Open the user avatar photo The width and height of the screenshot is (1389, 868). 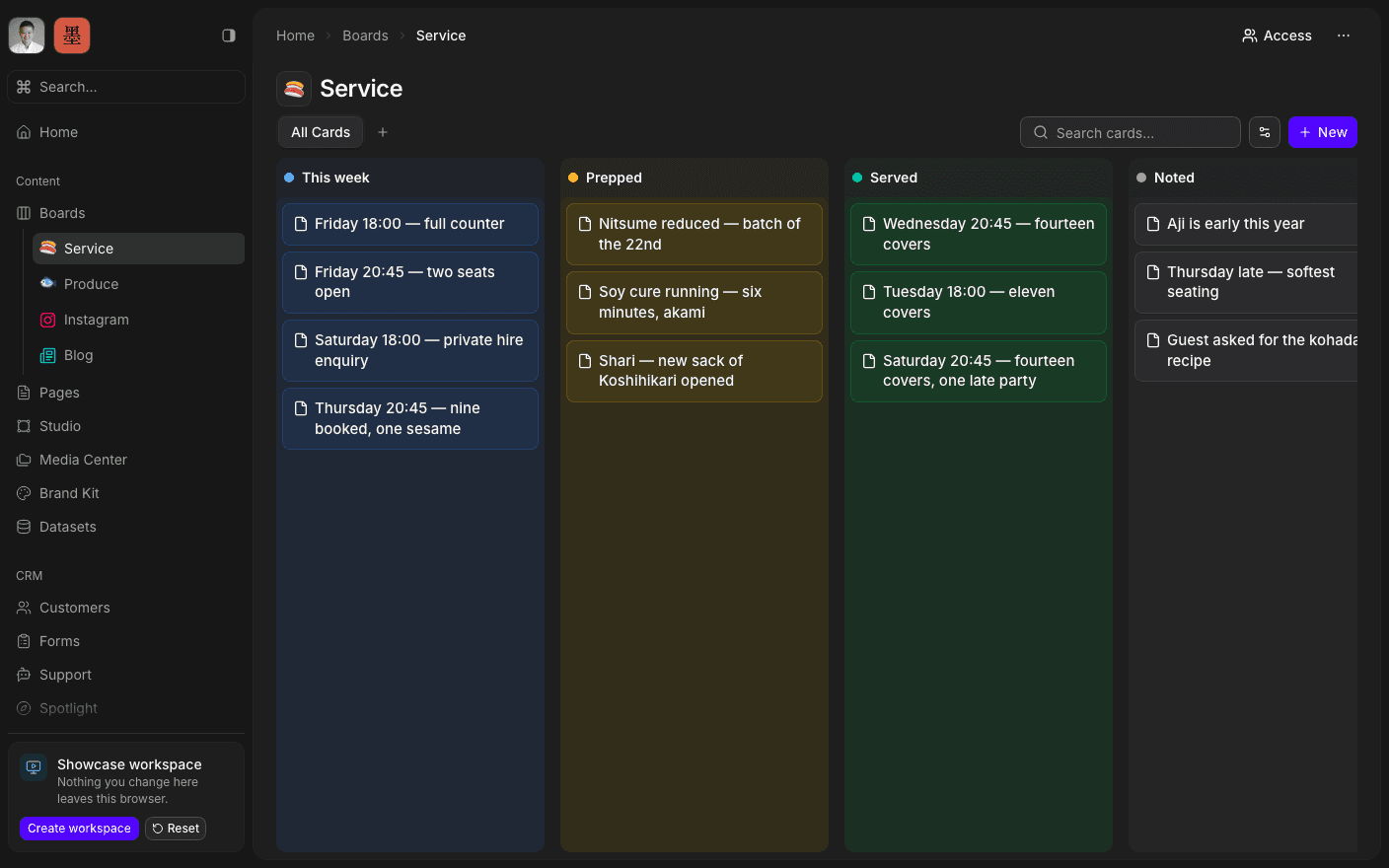[x=27, y=36]
